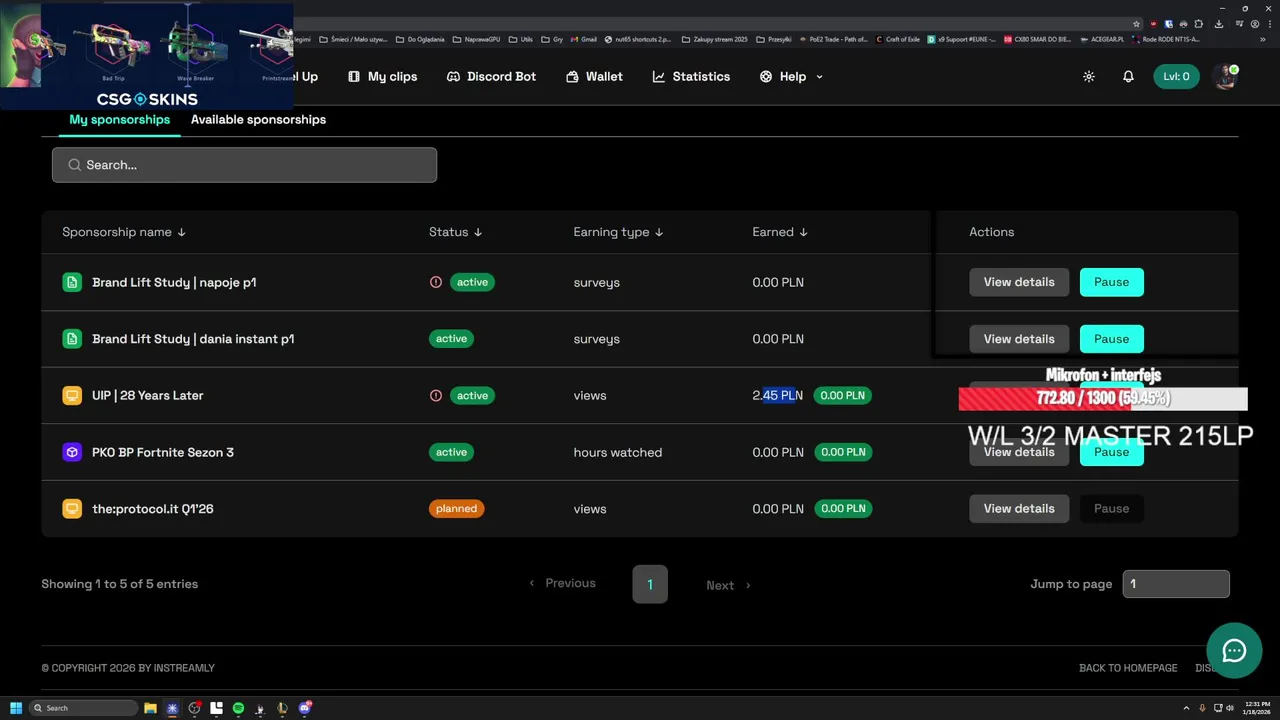Image resolution: width=1280 pixels, height=720 pixels.
Task: Go to pagination page 1
Action: point(650,584)
